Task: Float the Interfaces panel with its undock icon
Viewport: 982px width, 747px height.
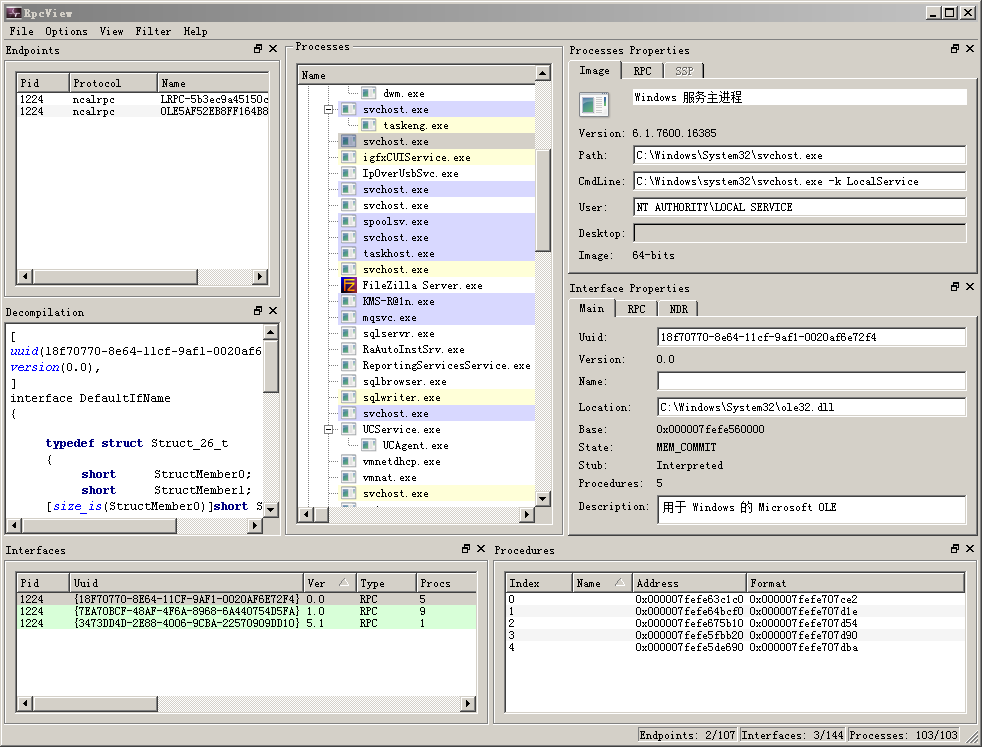Action: pyautogui.click(x=466, y=549)
